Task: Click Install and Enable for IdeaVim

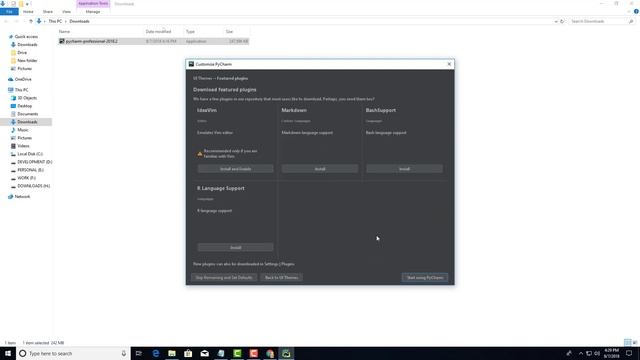Action: [x=236, y=169]
